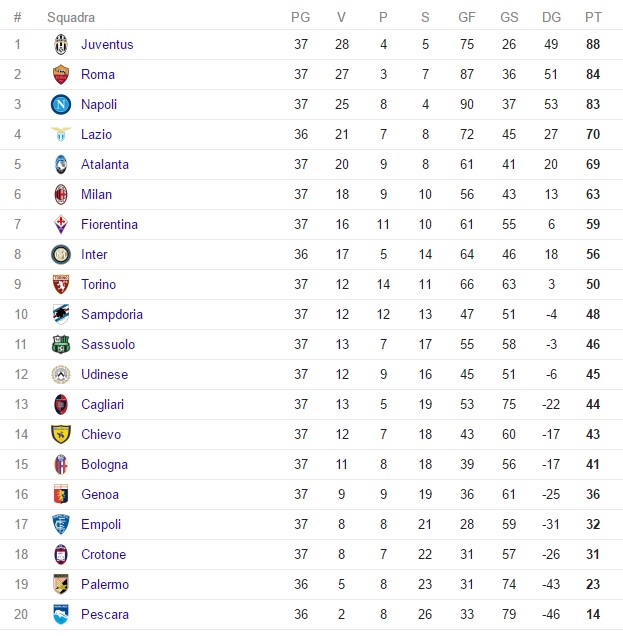This screenshot has width=623, height=636.
Task: Click the Inter club logo
Action: (61, 254)
